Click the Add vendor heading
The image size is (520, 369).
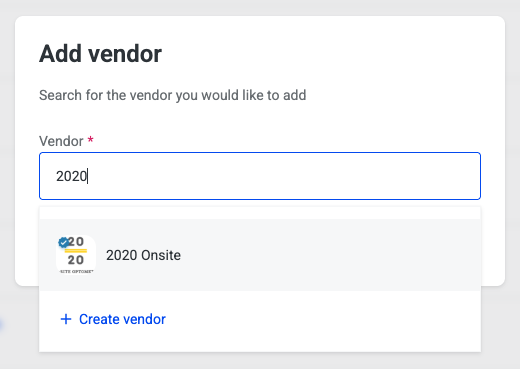click(x=100, y=54)
